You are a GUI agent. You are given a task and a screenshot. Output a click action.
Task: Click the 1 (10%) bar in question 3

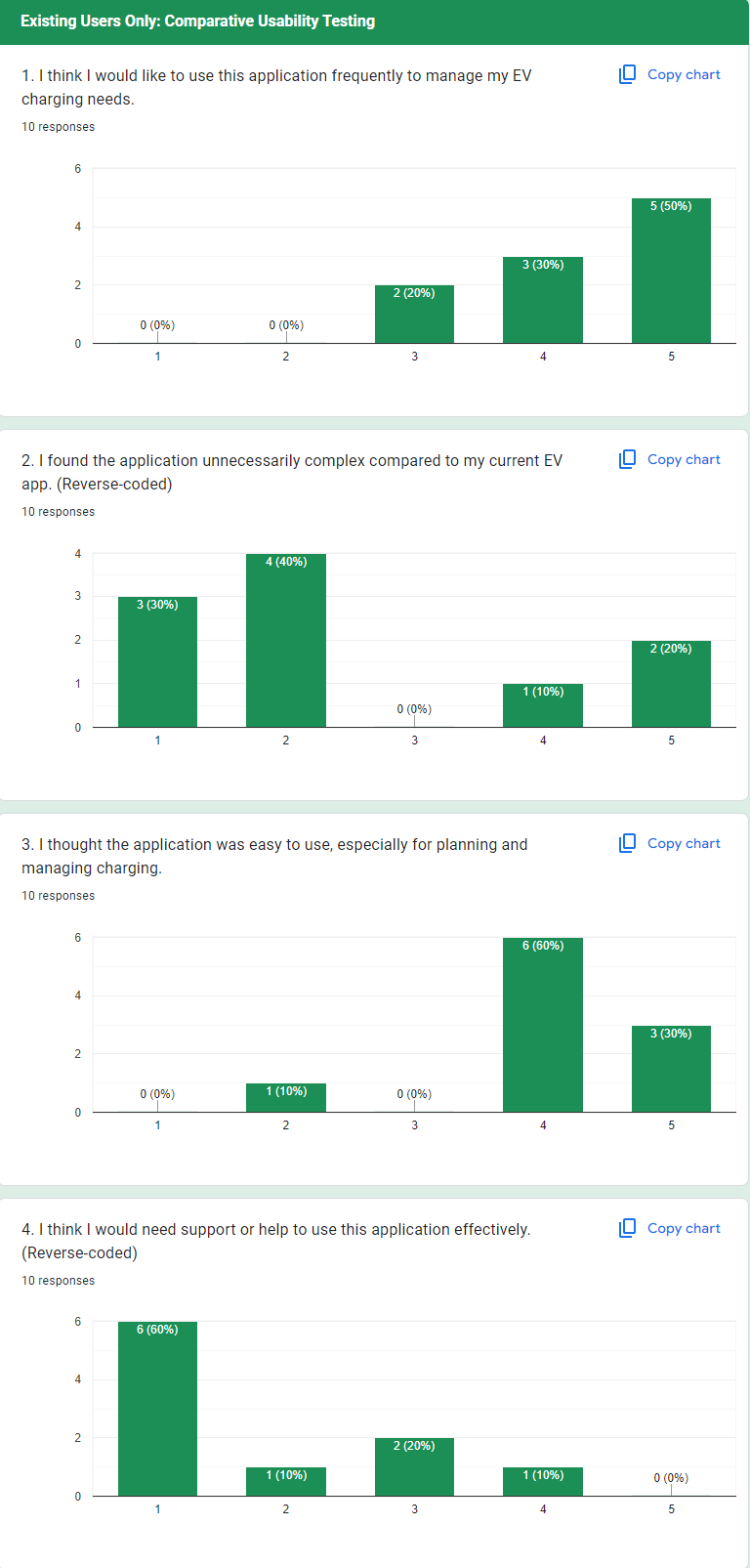pos(286,1098)
